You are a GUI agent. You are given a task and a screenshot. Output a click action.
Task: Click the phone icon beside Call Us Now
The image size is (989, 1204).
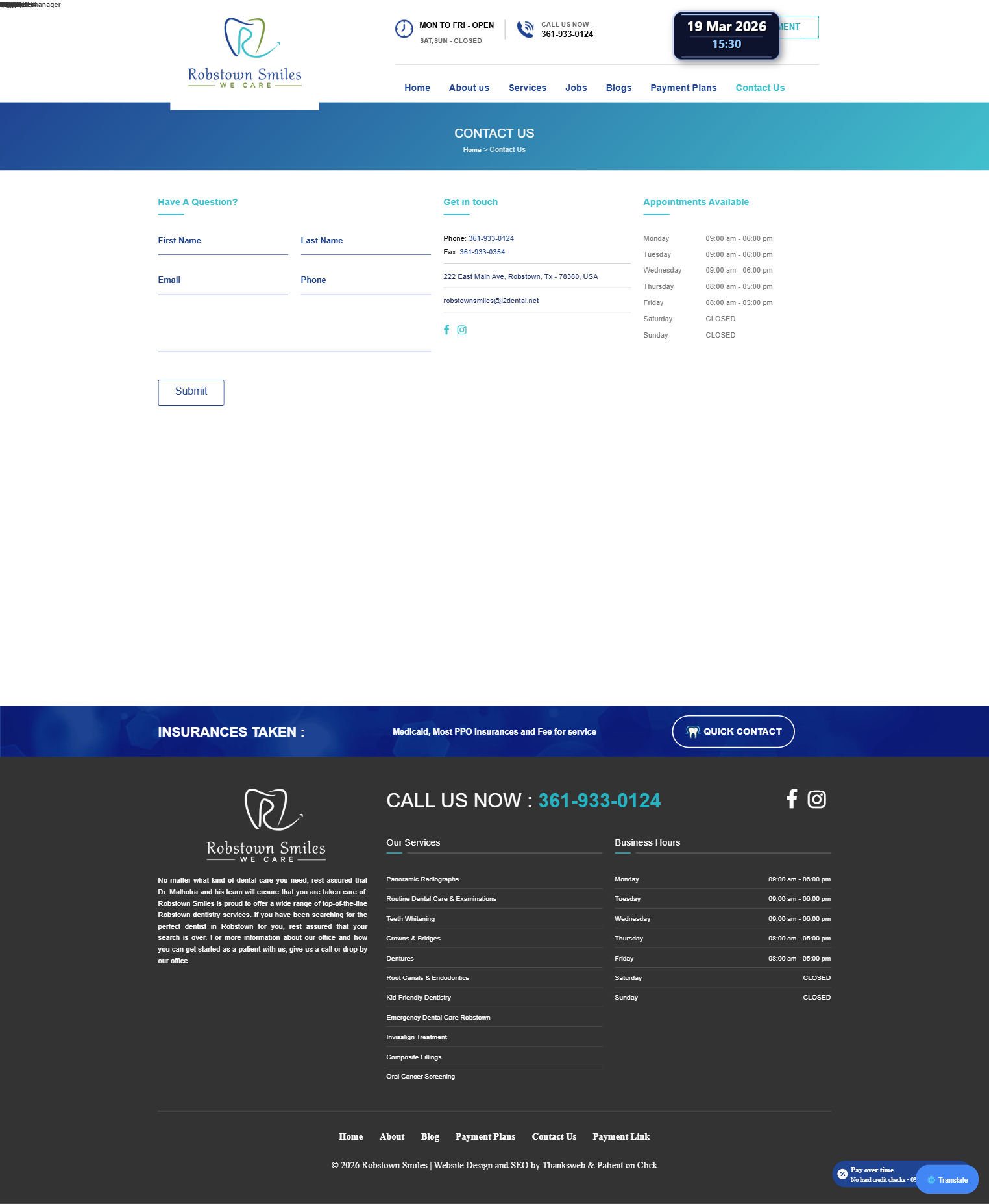tap(525, 29)
